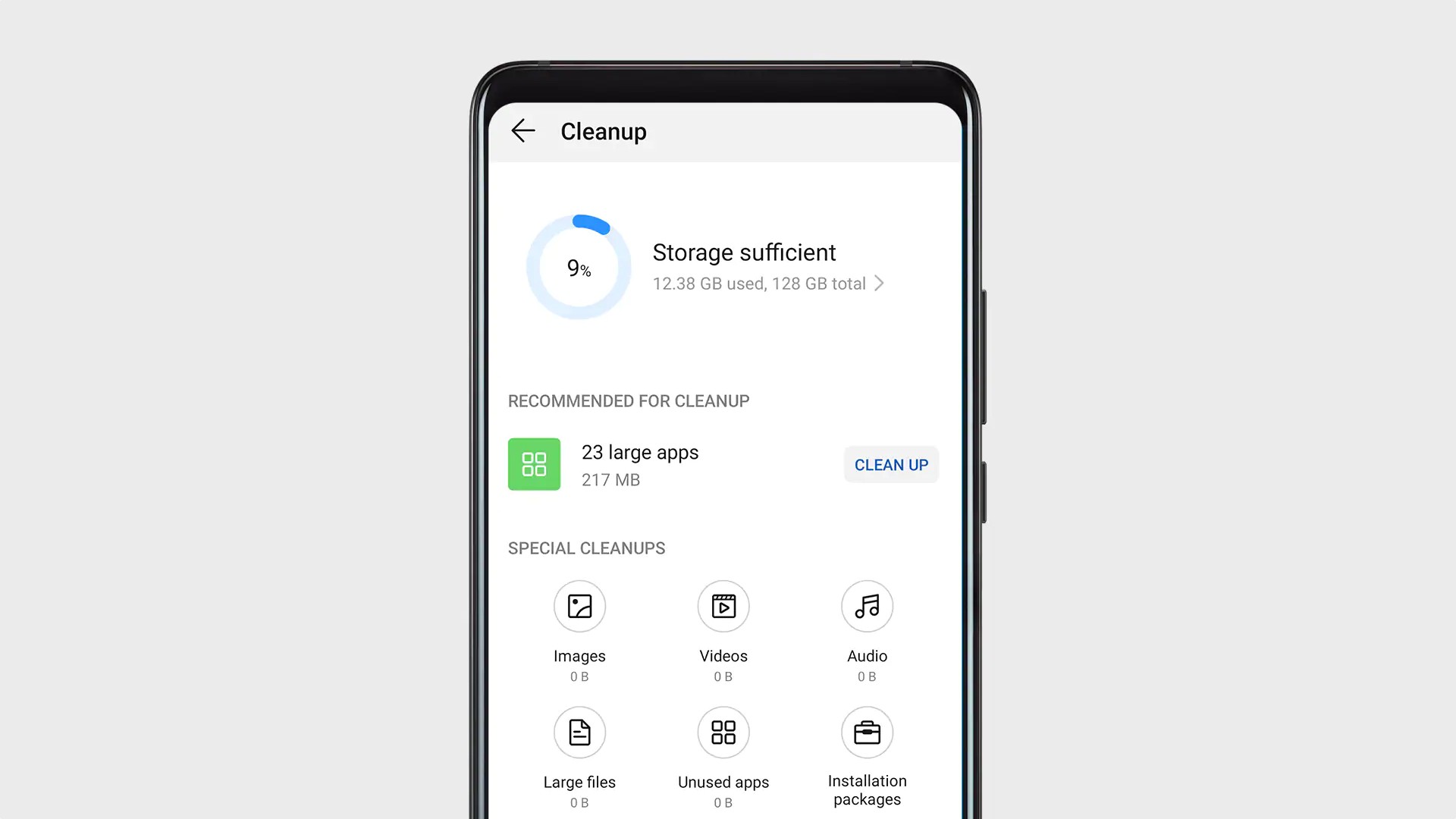
Task: Select Recommended for Cleanup section header
Action: (x=629, y=401)
